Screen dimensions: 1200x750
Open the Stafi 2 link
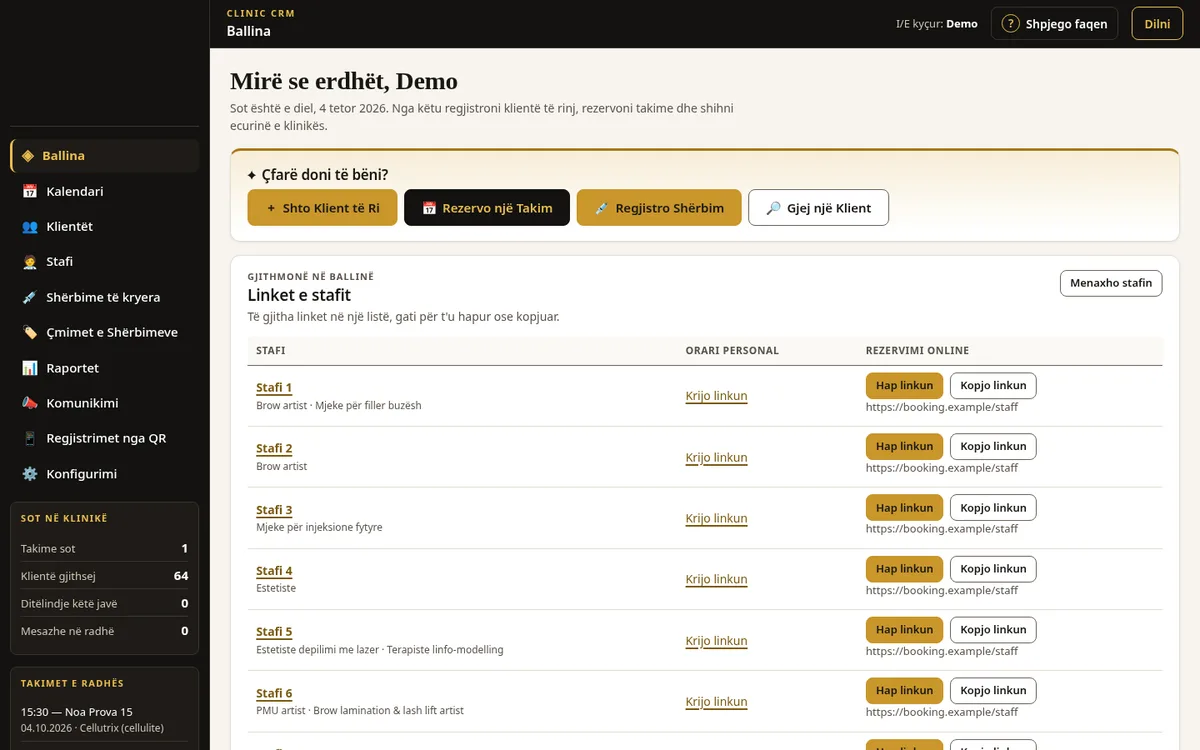pos(274,449)
